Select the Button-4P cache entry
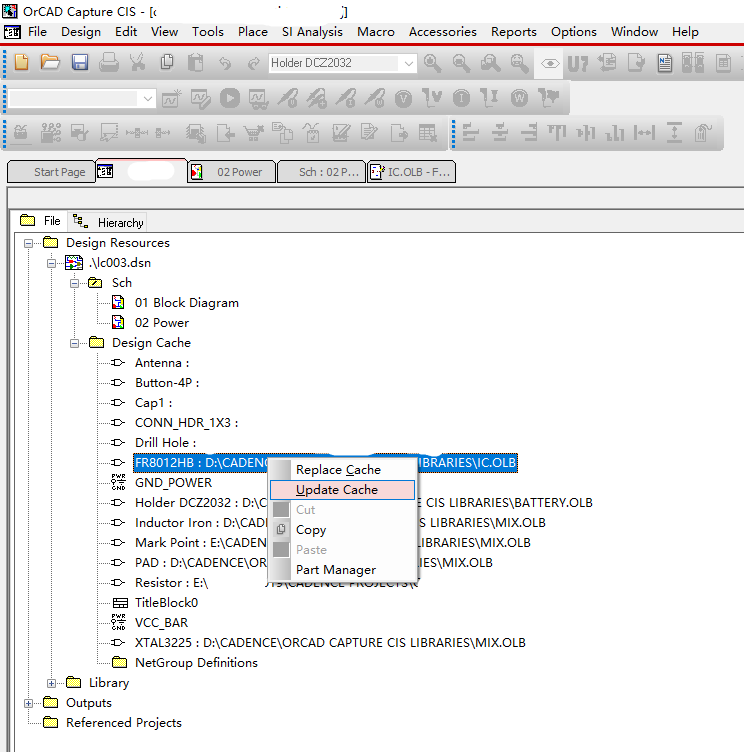Viewport: 744px width, 752px height. click(x=167, y=383)
